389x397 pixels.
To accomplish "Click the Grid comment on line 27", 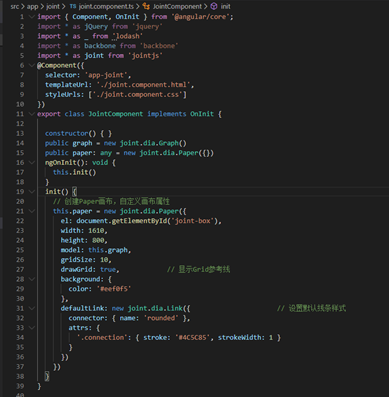I will 199,269.
